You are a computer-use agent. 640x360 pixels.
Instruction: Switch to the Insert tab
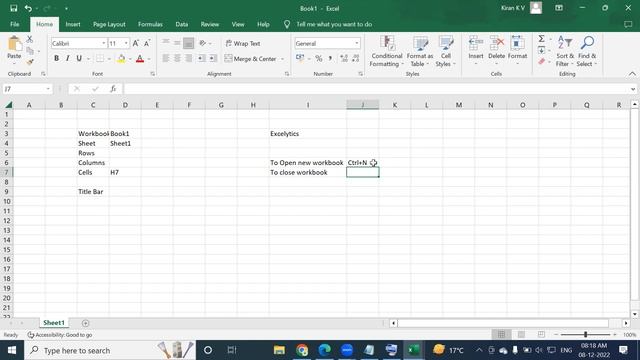[x=73, y=24]
